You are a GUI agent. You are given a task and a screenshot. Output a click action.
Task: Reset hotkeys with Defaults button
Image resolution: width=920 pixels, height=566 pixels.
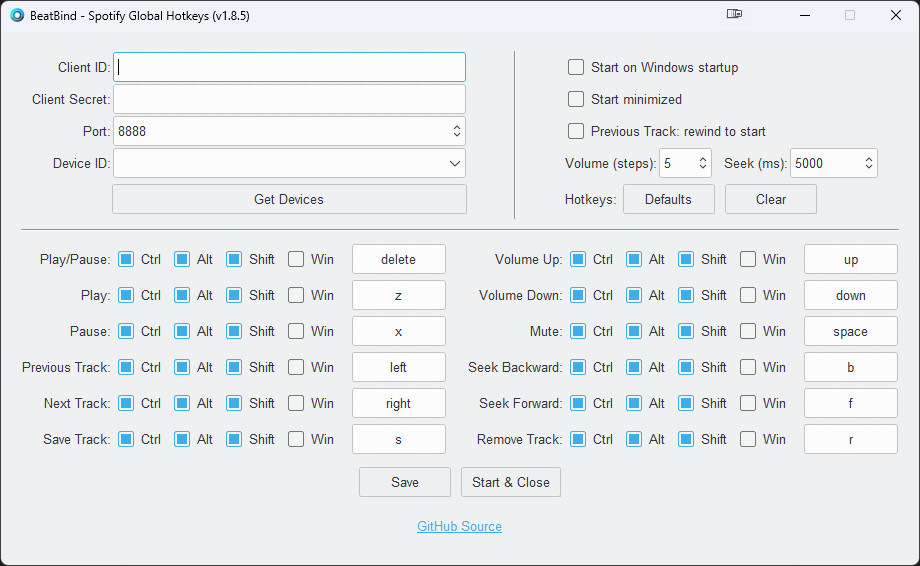pos(668,199)
